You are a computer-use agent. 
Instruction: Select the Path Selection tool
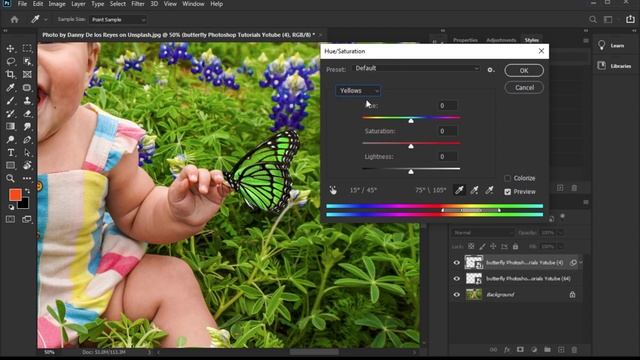click(x=27, y=153)
